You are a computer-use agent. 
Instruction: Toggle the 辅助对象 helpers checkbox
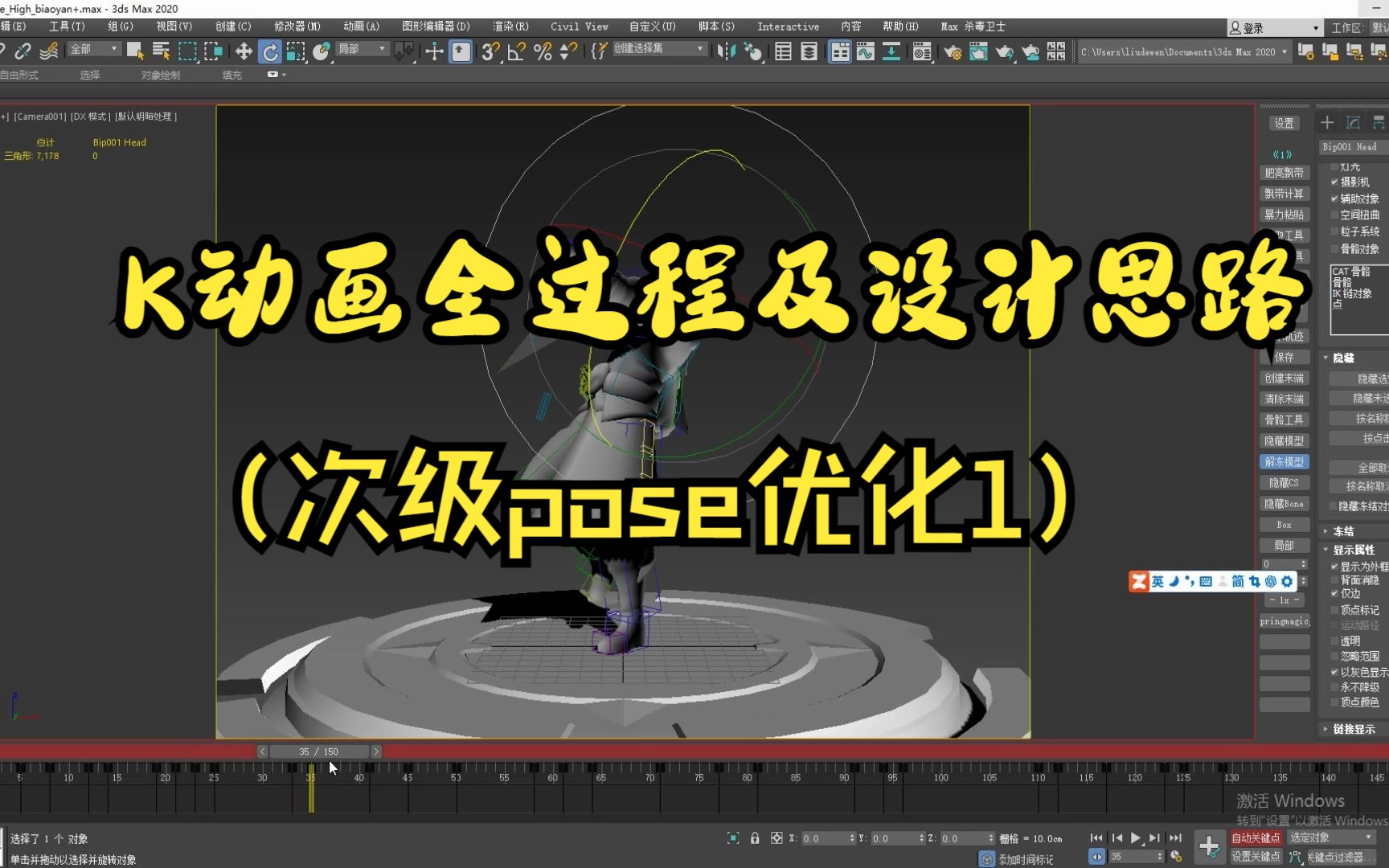coord(1334,199)
